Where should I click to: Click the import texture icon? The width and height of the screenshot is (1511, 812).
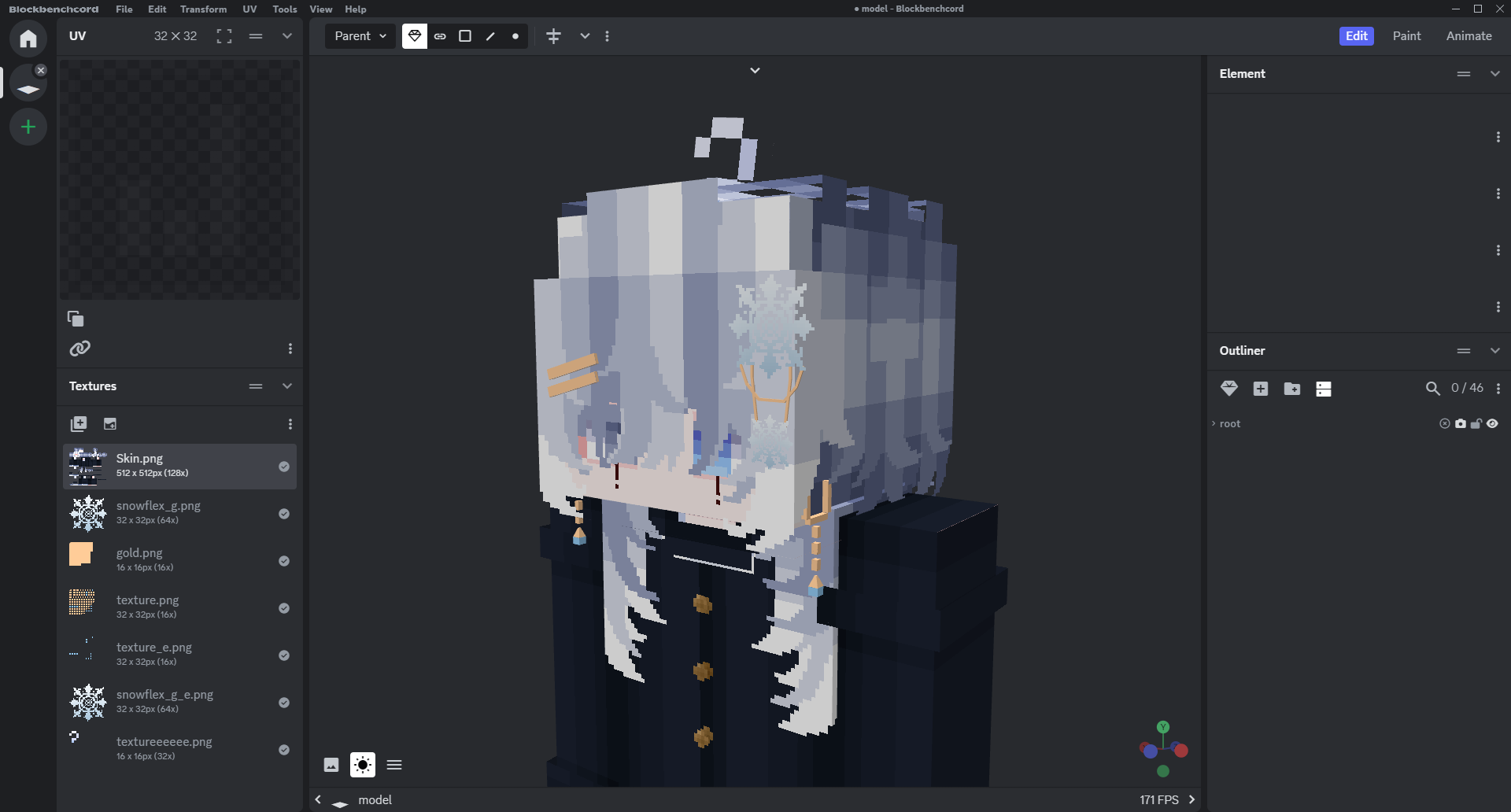pyautogui.click(x=79, y=424)
